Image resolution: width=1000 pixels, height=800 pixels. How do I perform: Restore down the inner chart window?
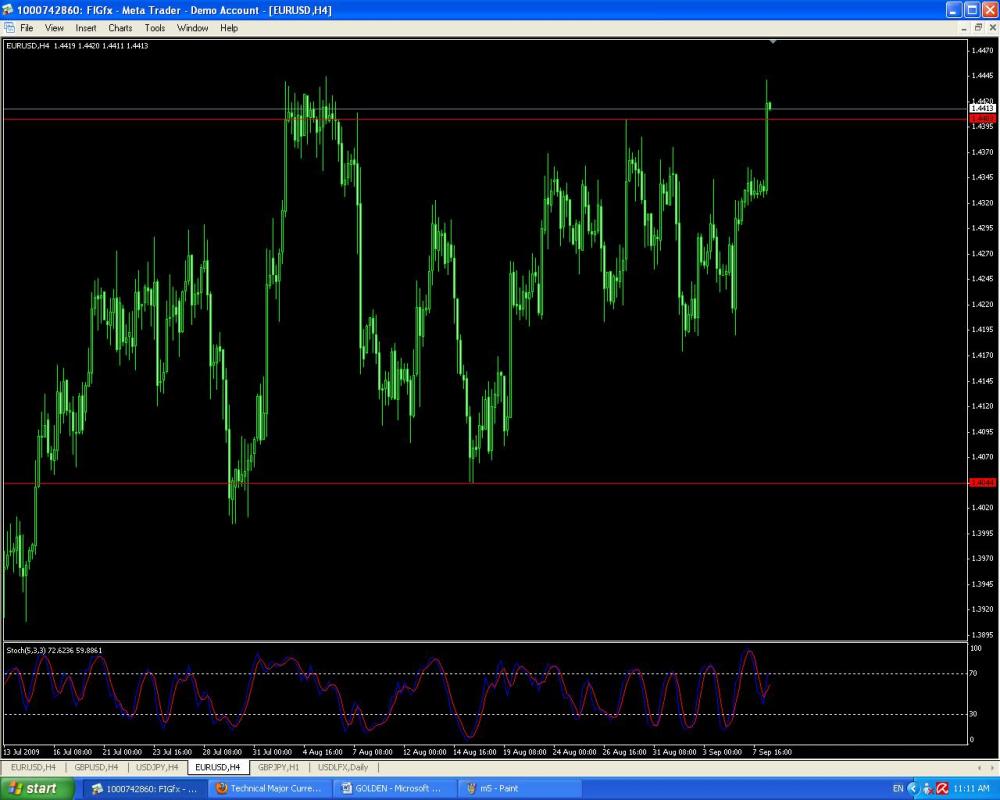(978, 27)
